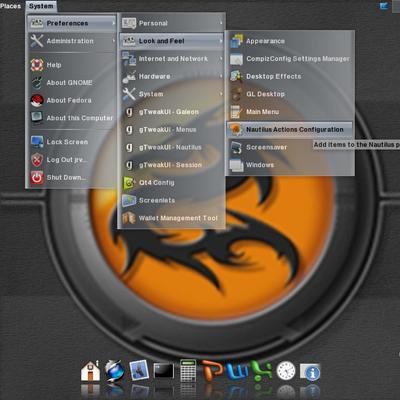Click the GL Desktop icon
Image resolution: width=400 pixels, height=400 pixels.
point(237,94)
